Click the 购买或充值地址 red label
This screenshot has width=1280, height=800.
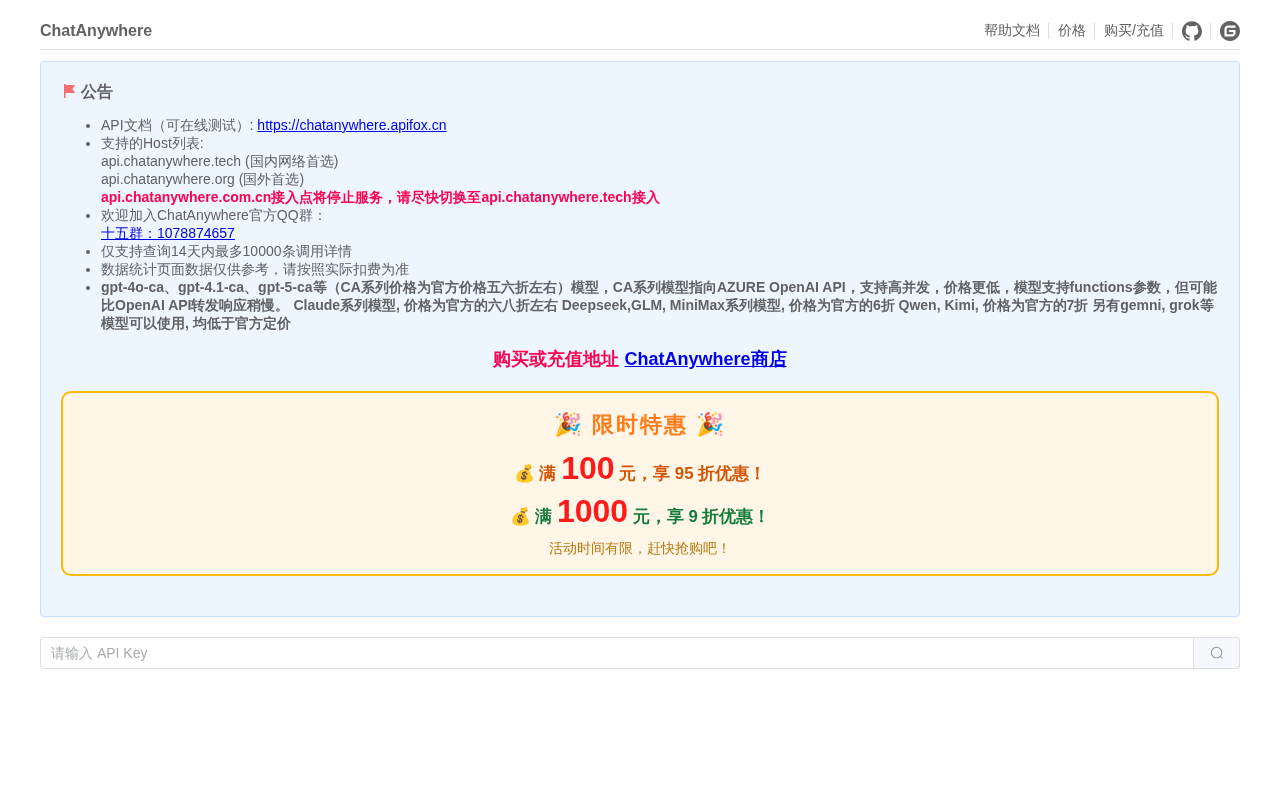[x=556, y=359]
